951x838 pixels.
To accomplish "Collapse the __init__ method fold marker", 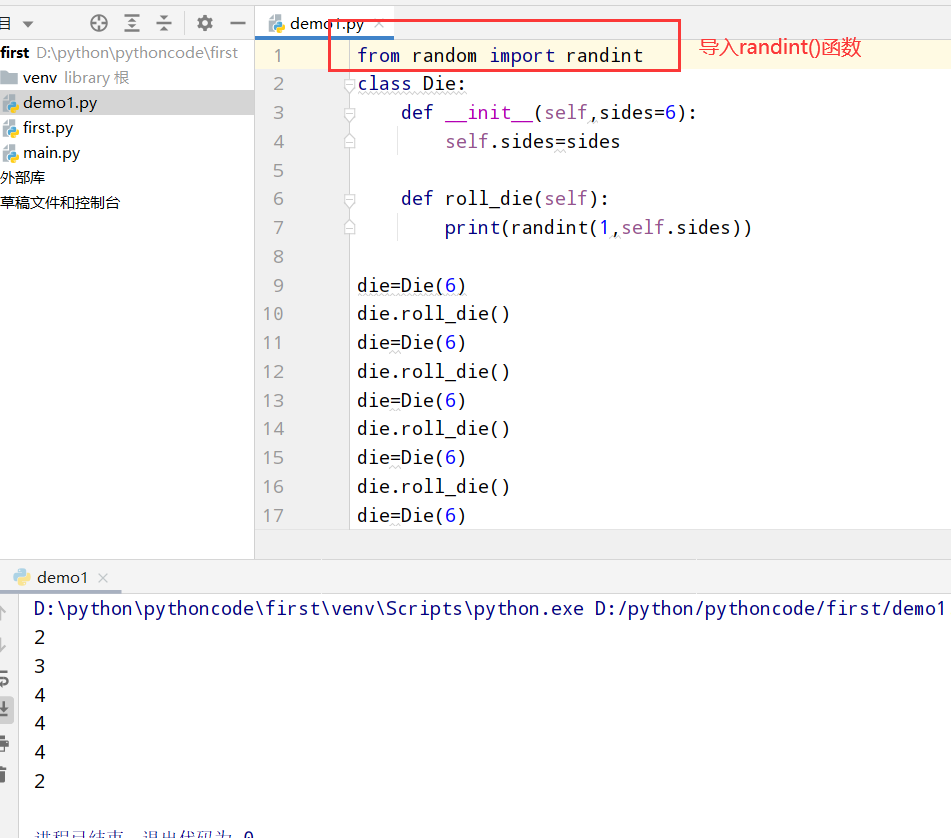I will click(x=349, y=113).
